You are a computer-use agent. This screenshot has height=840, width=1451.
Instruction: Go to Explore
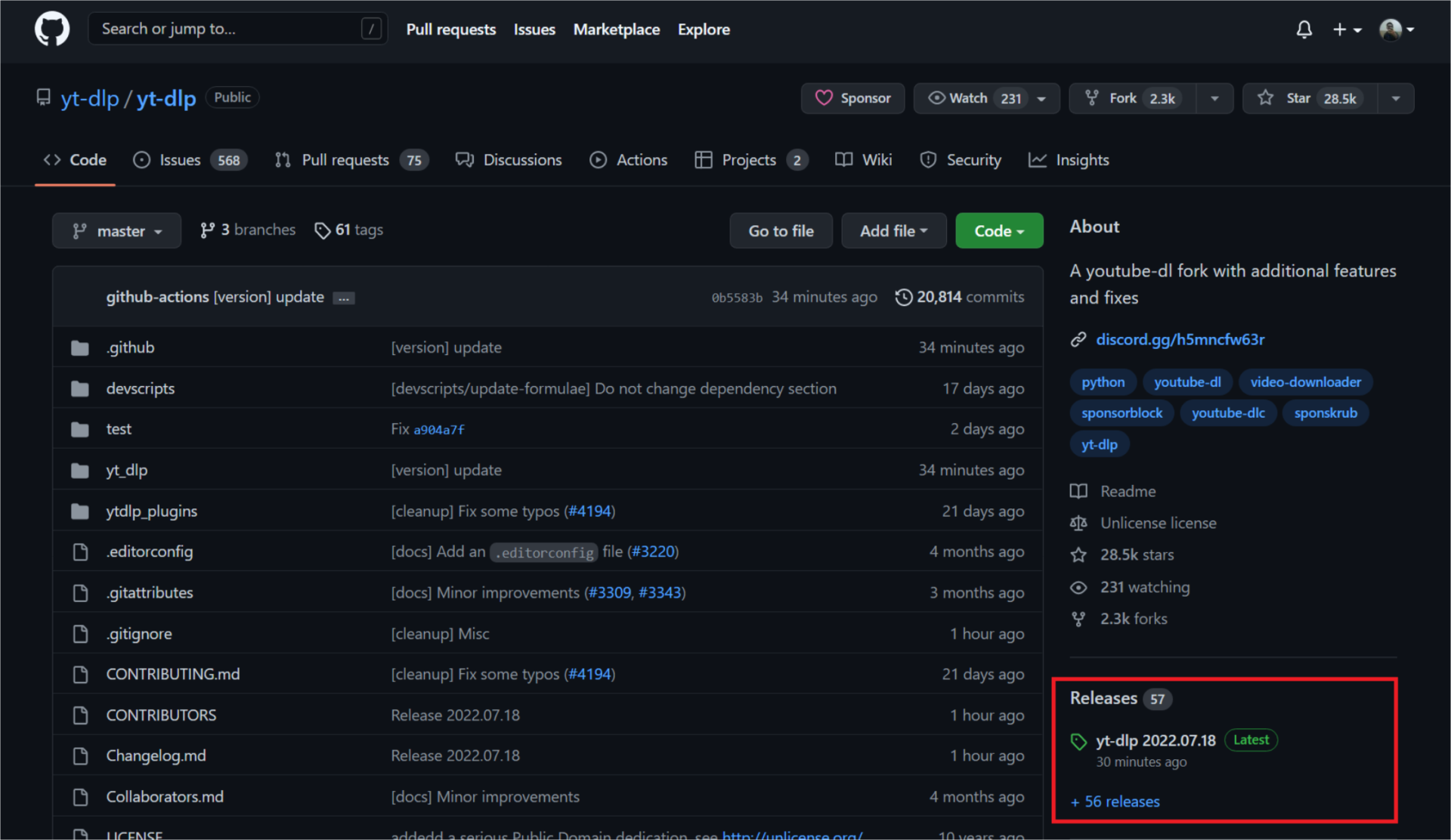pyautogui.click(x=704, y=29)
